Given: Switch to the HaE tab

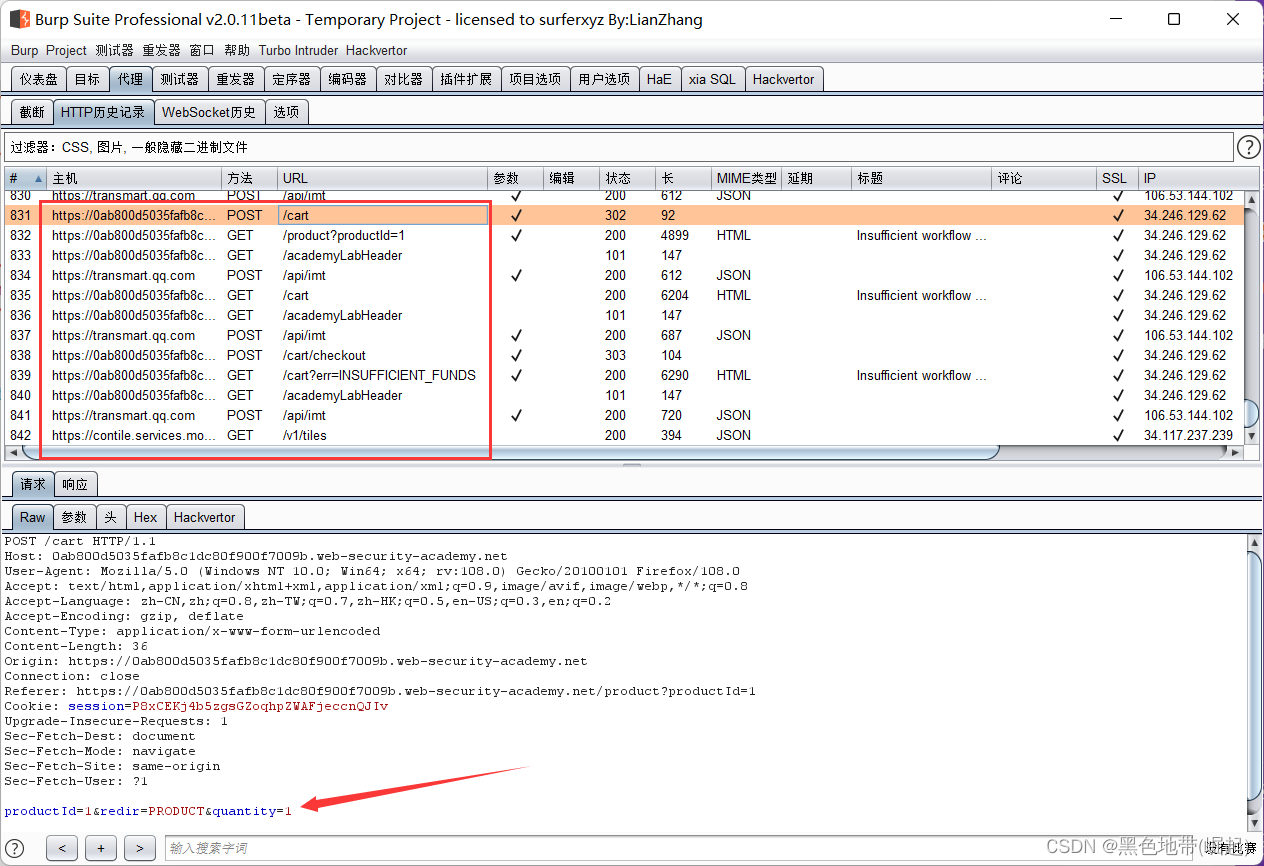Looking at the screenshot, I should (659, 79).
